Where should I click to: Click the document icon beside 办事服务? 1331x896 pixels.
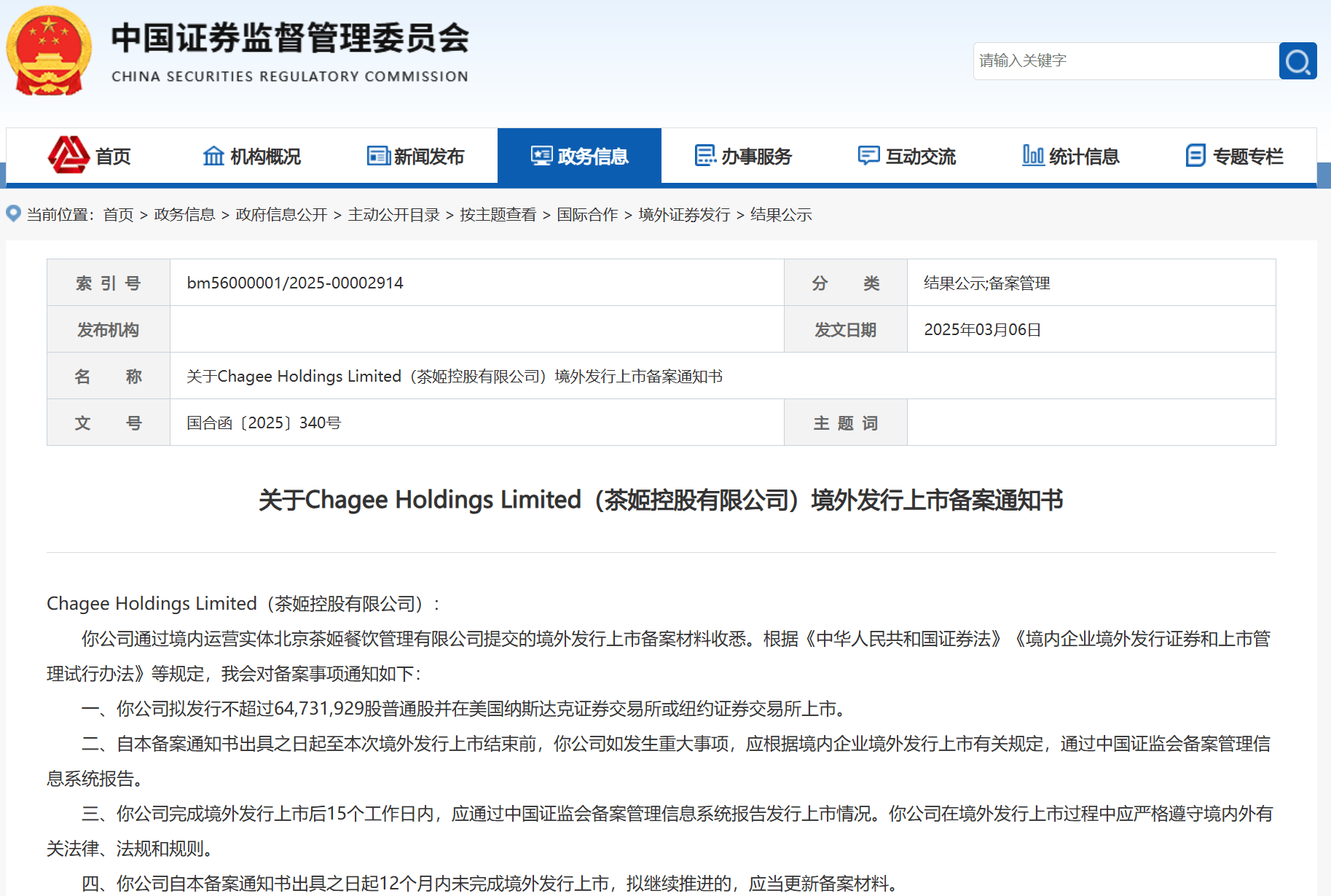[x=704, y=156]
